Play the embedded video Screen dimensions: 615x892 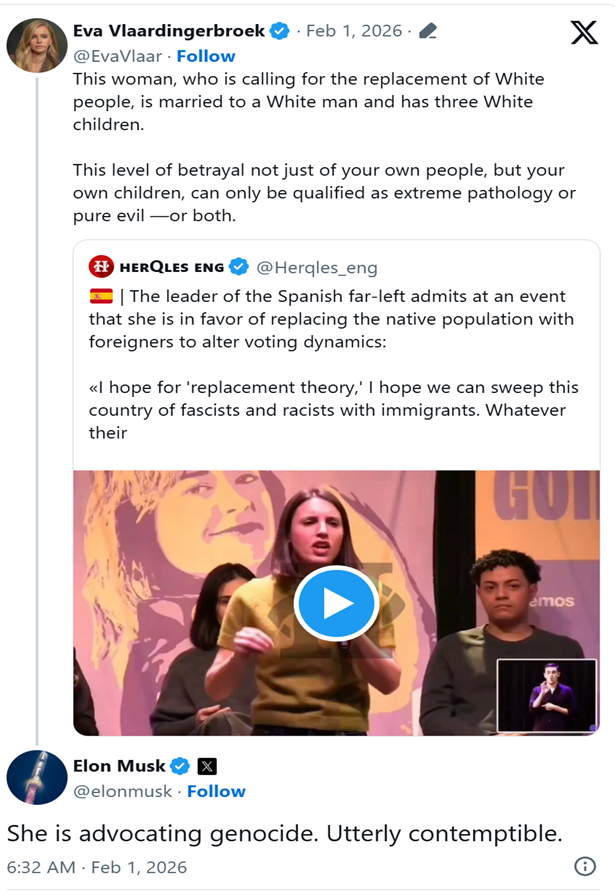click(x=336, y=603)
